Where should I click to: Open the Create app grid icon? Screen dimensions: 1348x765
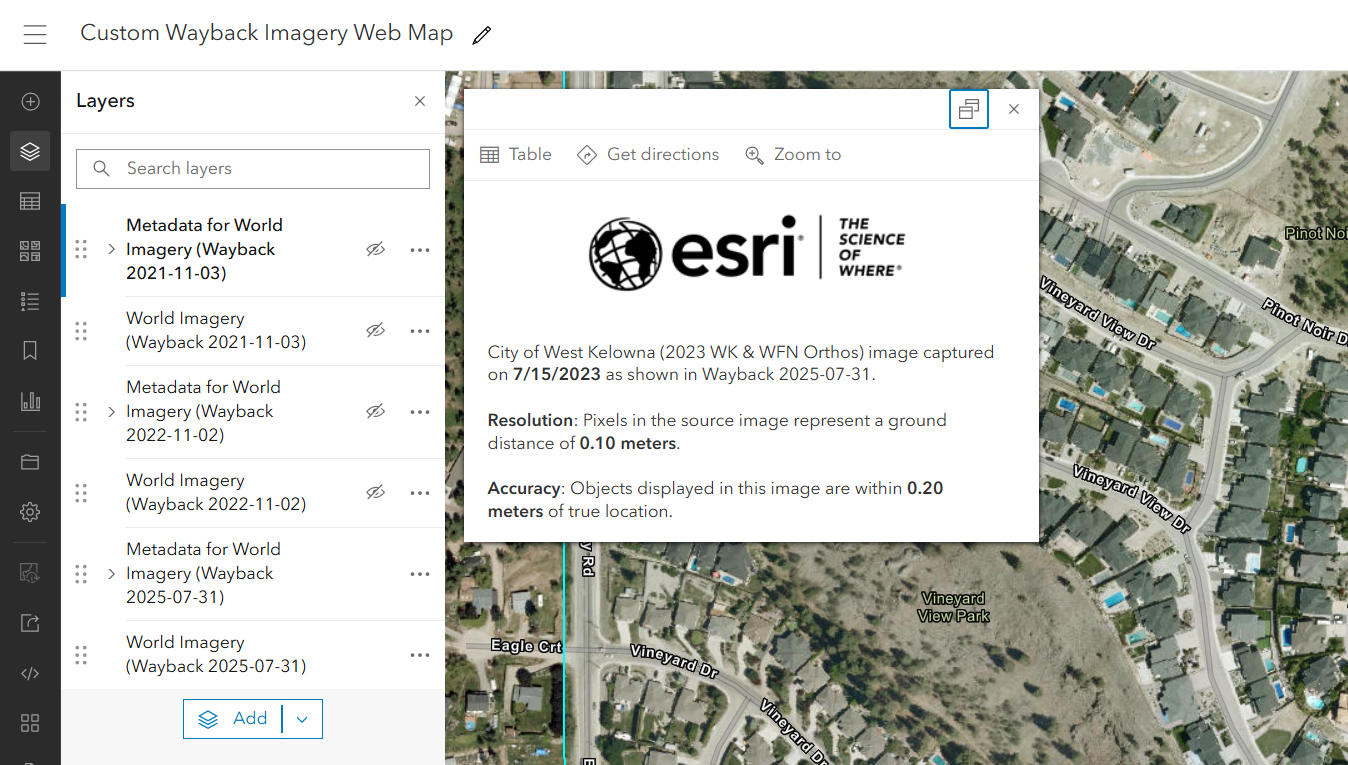(30, 723)
